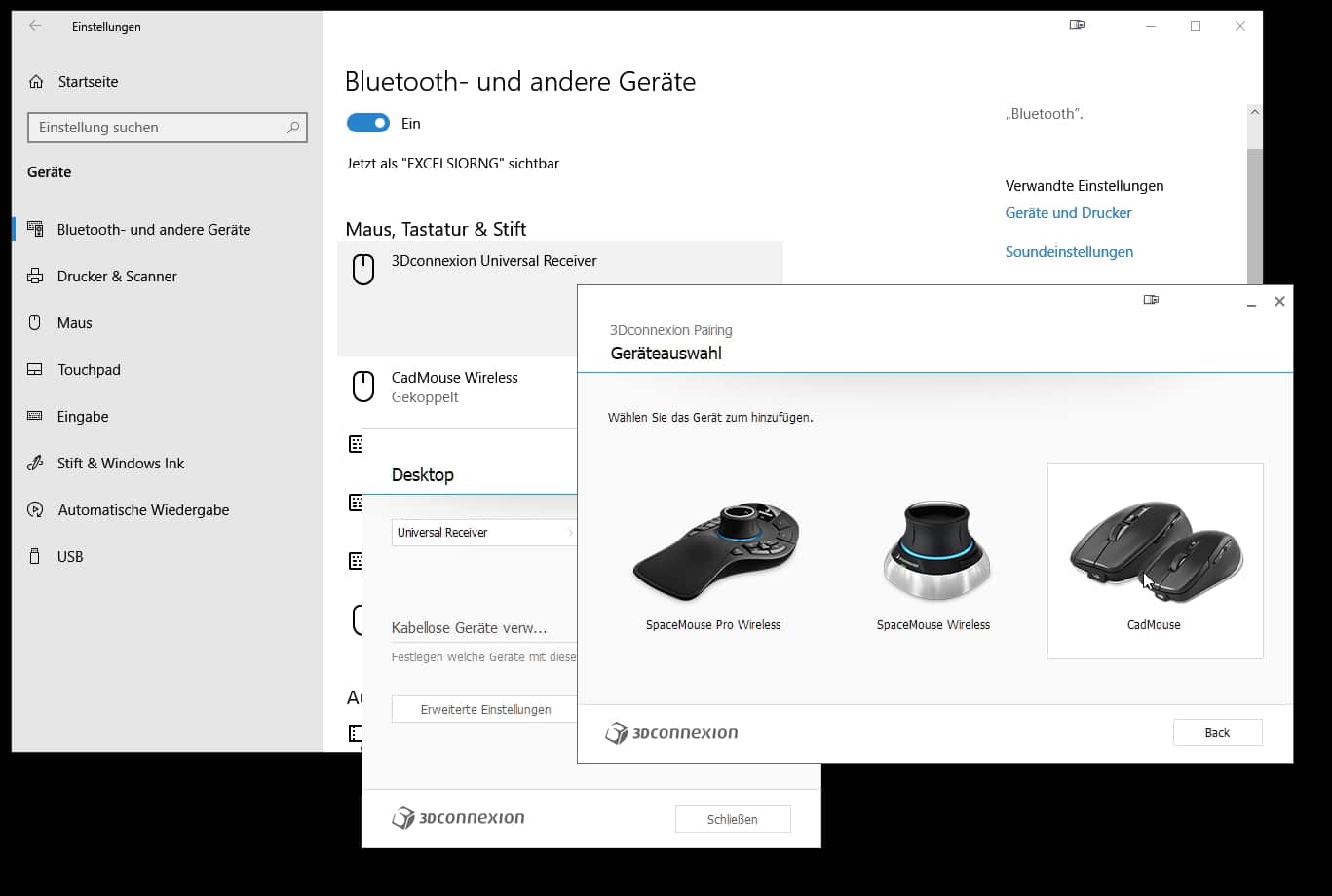Click Schließen in the Desktop window

click(x=733, y=819)
